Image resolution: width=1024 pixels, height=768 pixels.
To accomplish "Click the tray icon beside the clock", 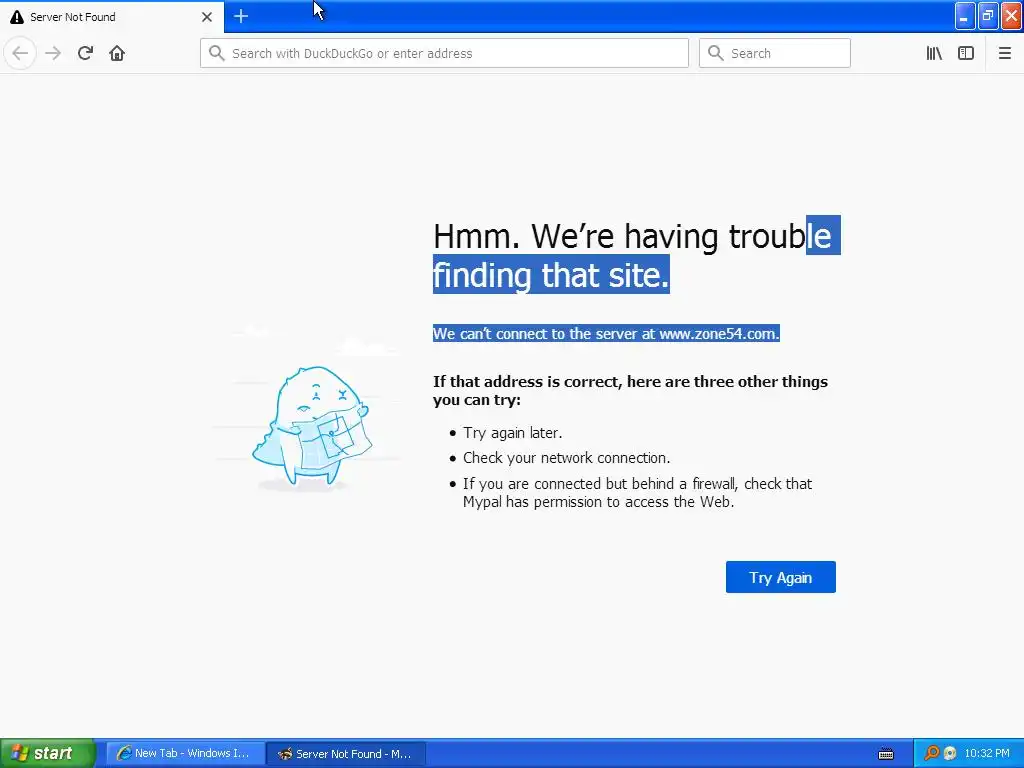I will point(950,753).
